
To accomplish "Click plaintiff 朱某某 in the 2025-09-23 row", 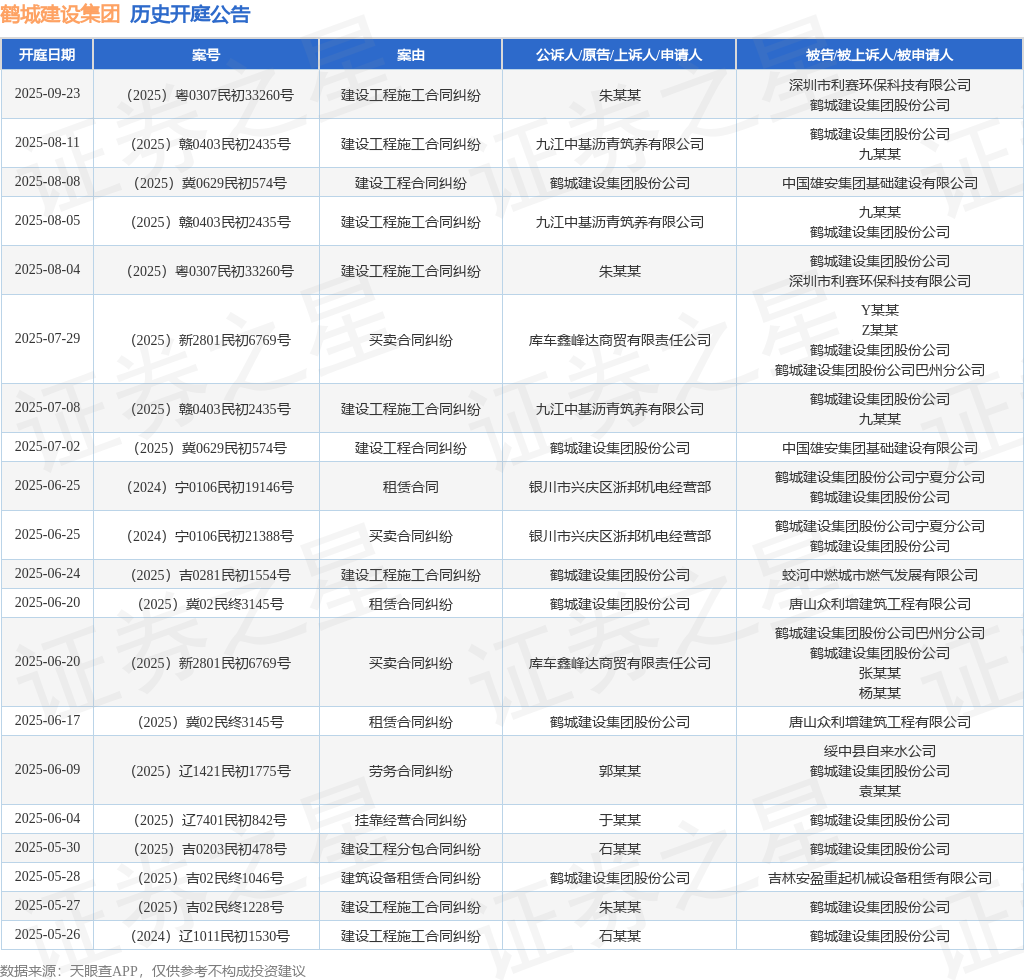I will point(620,95).
